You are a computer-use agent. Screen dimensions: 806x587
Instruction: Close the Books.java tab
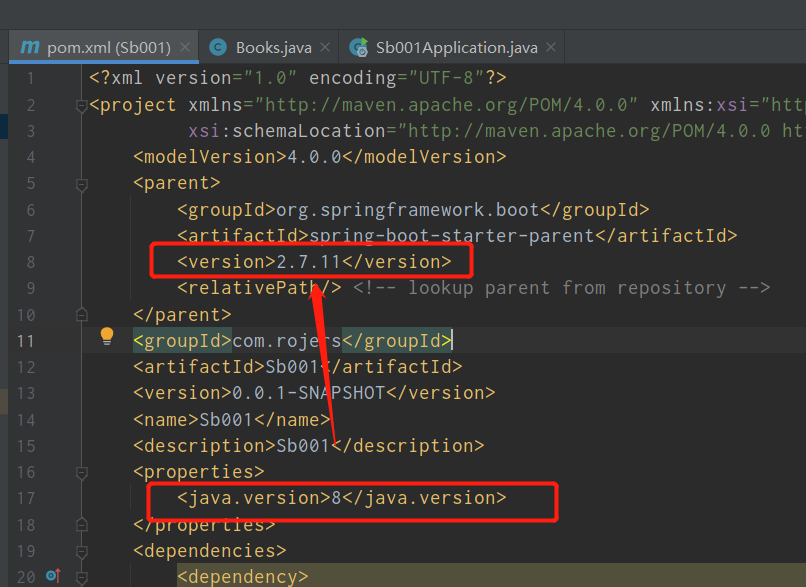tap(325, 47)
